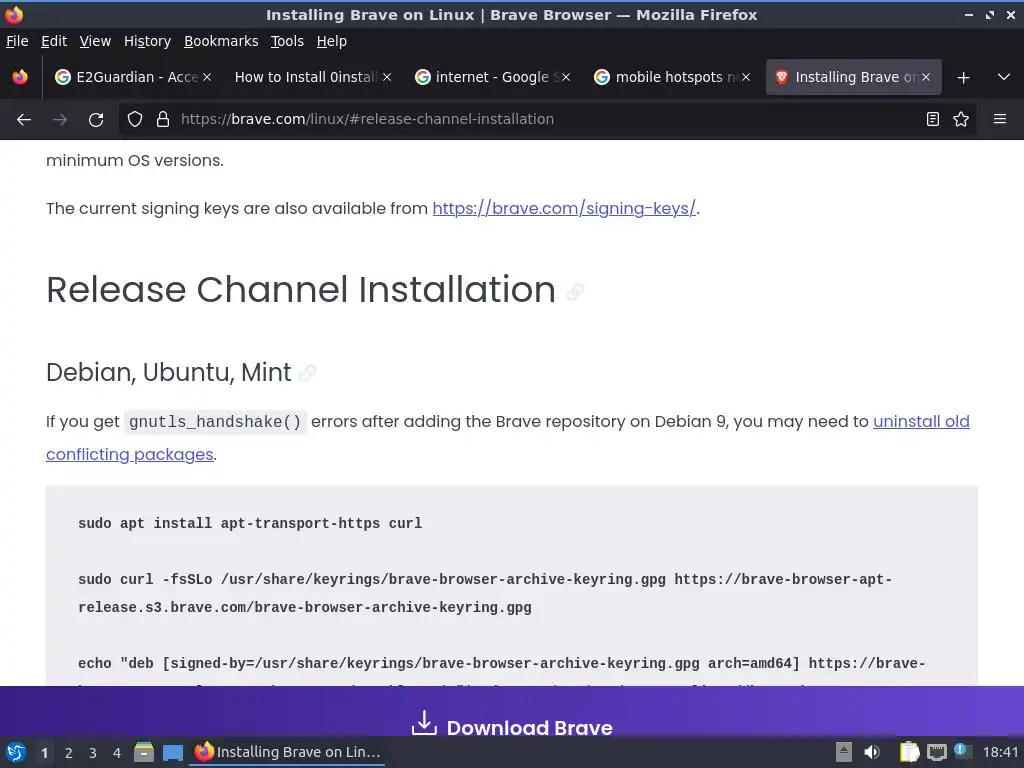Click the gnutls_handshake() code text
This screenshot has width=1024, height=768.
pyautogui.click(x=216, y=422)
